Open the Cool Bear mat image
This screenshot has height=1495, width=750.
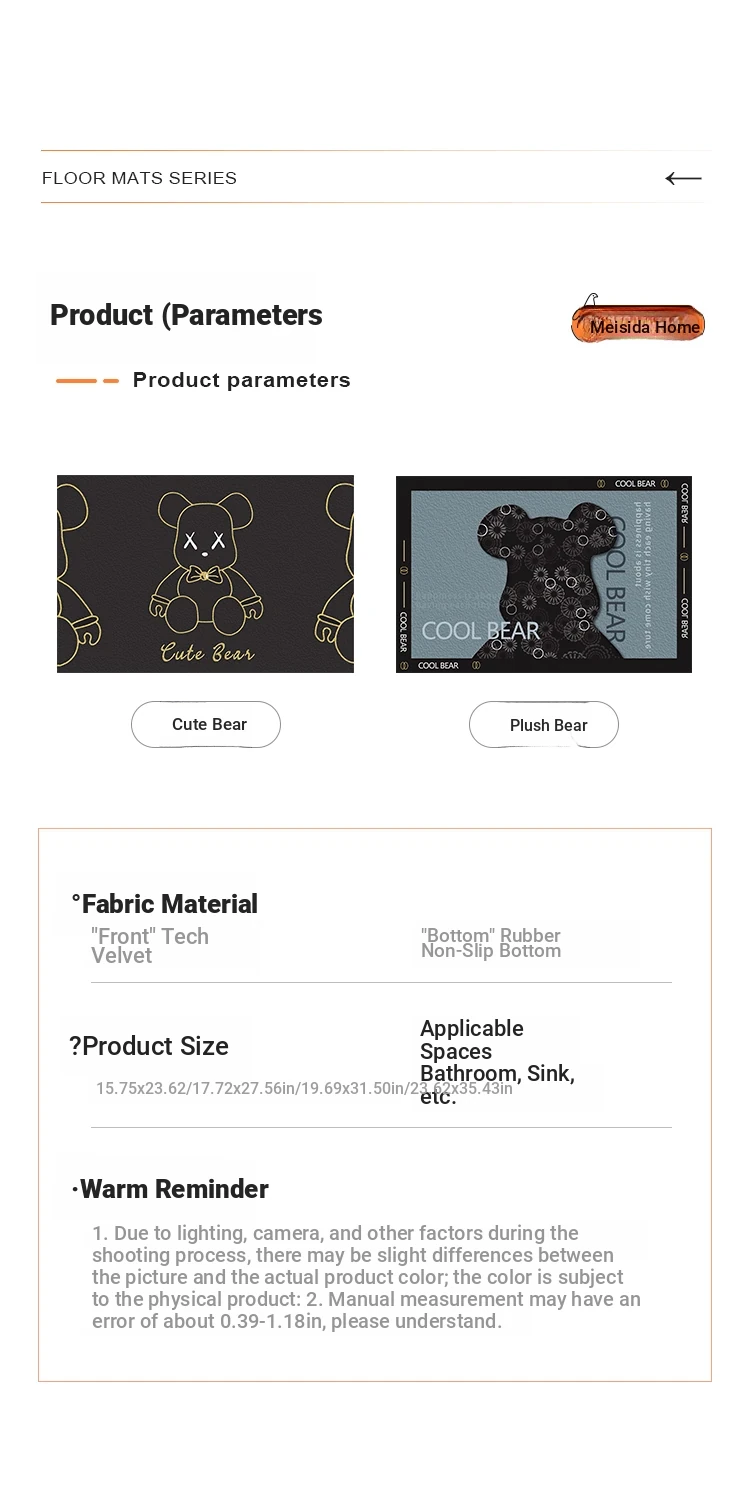click(544, 574)
